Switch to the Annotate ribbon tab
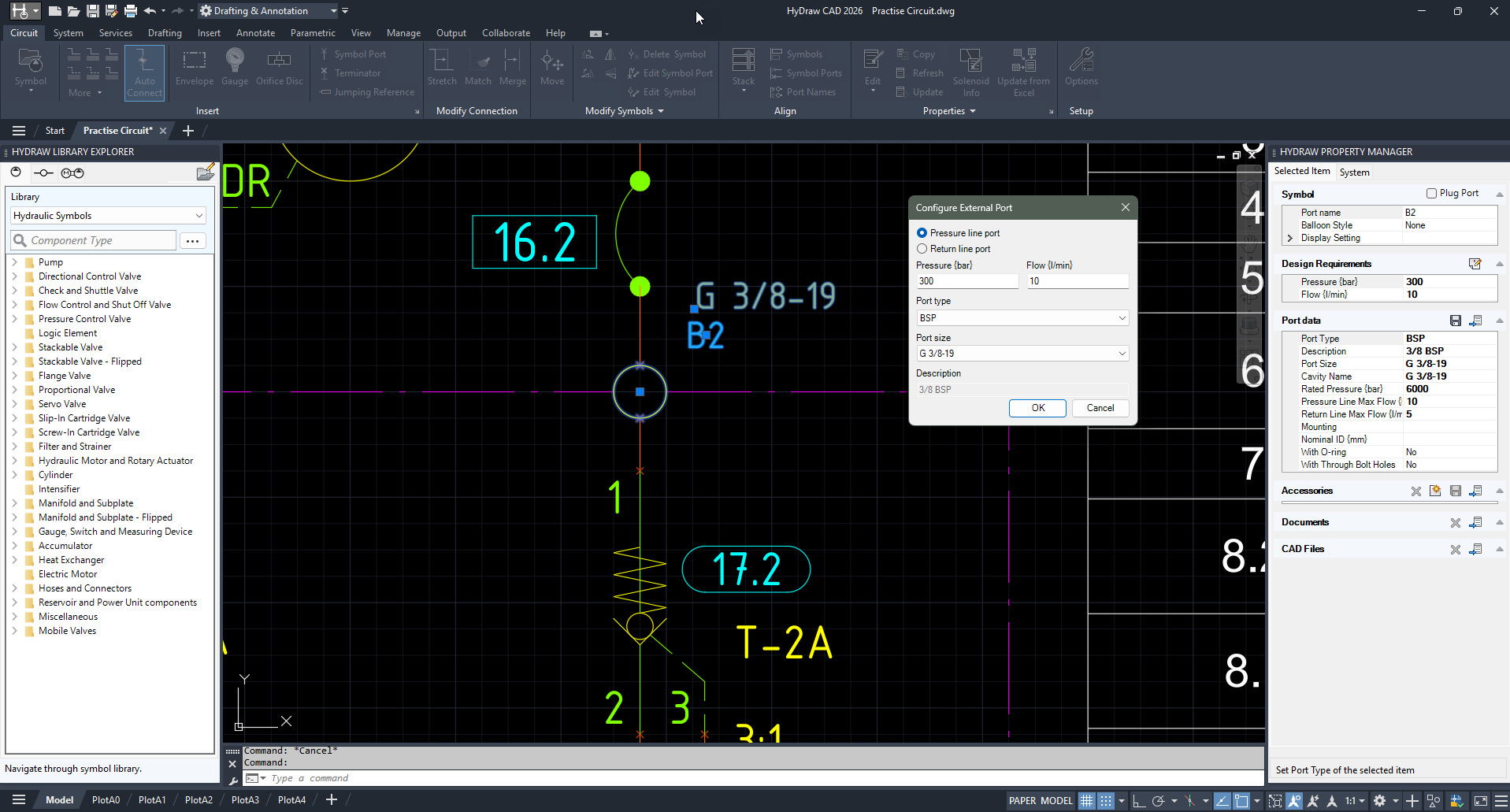 click(x=255, y=32)
